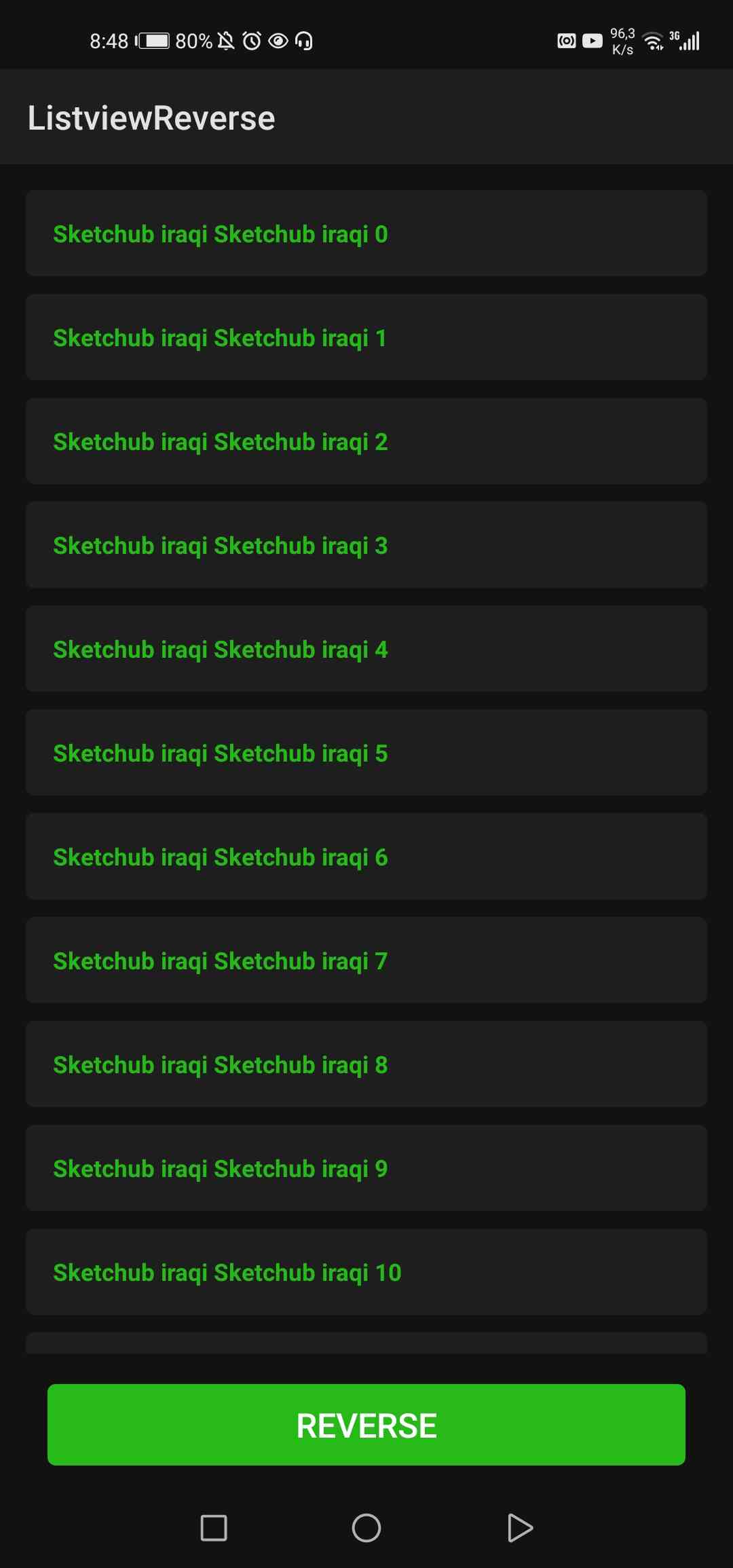
Task: Tap list item Sketchub iraqi 4
Action: click(x=366, y=649)
